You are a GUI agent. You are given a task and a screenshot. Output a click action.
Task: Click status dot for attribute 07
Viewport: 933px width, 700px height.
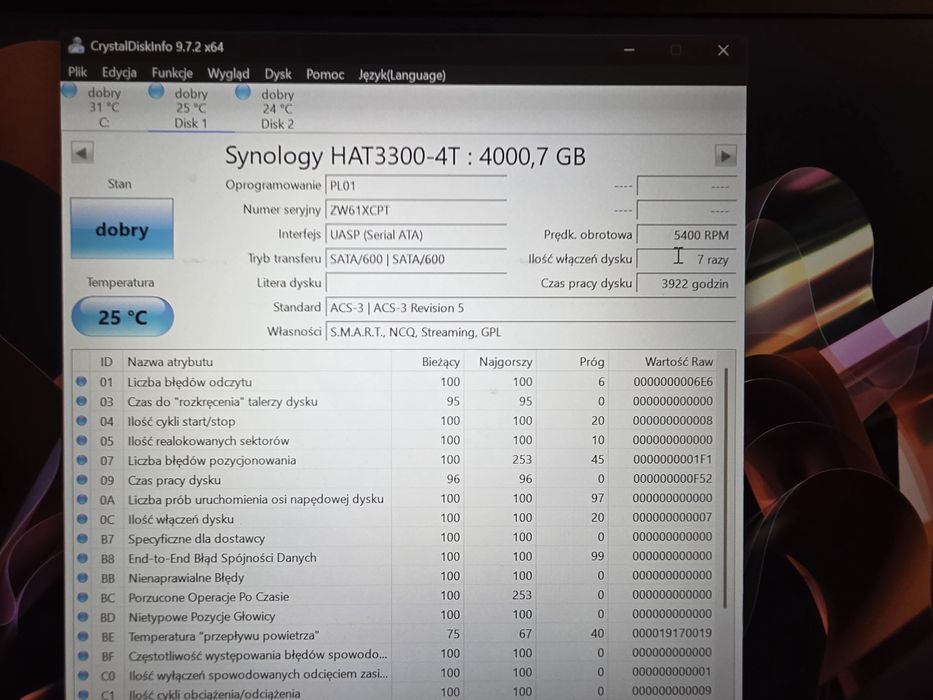(82, 460)
